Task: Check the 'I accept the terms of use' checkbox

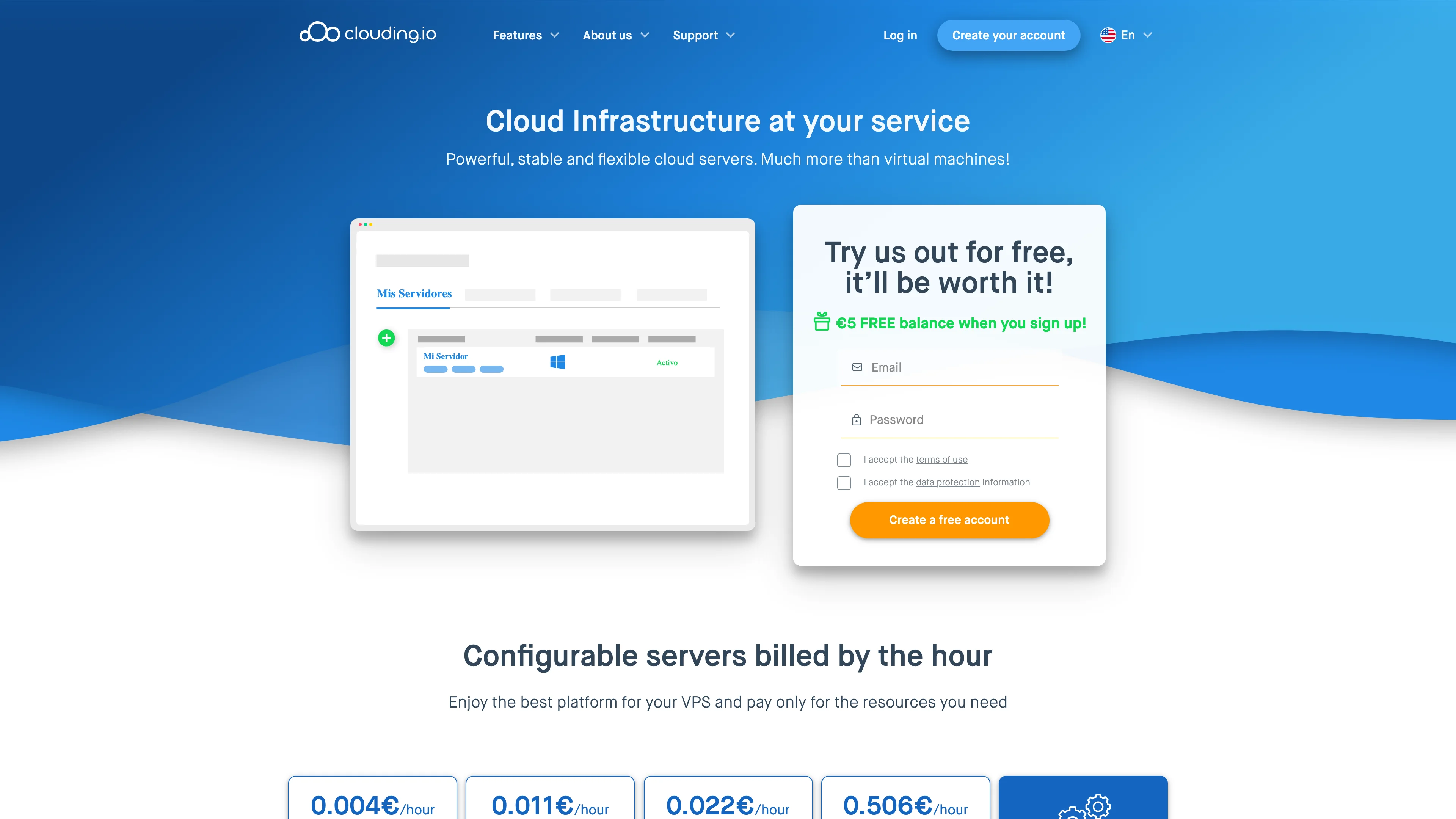Action: tap(844, 460)
